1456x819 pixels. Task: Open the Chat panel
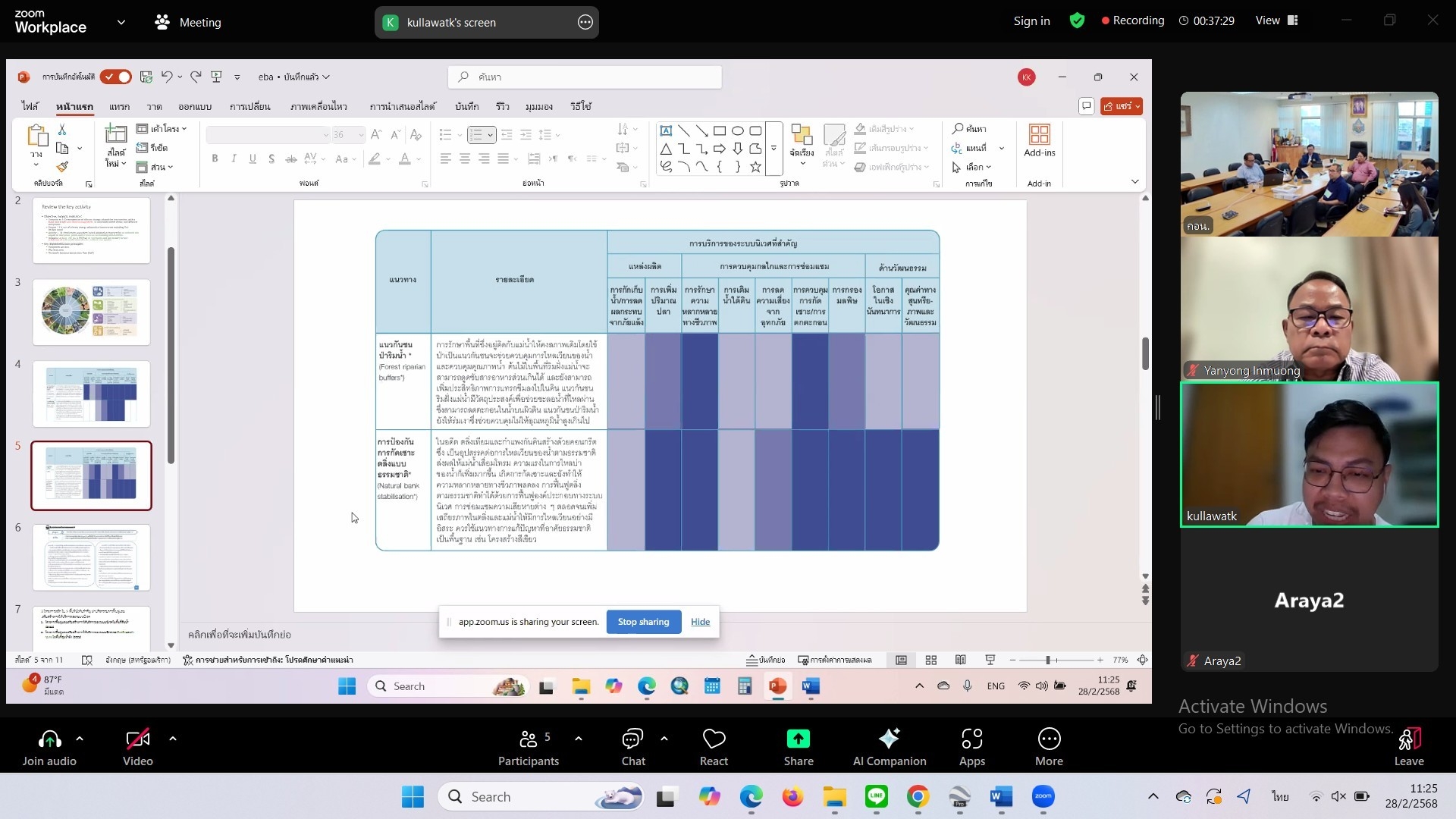pyautogui.click(x=632, y=739)
